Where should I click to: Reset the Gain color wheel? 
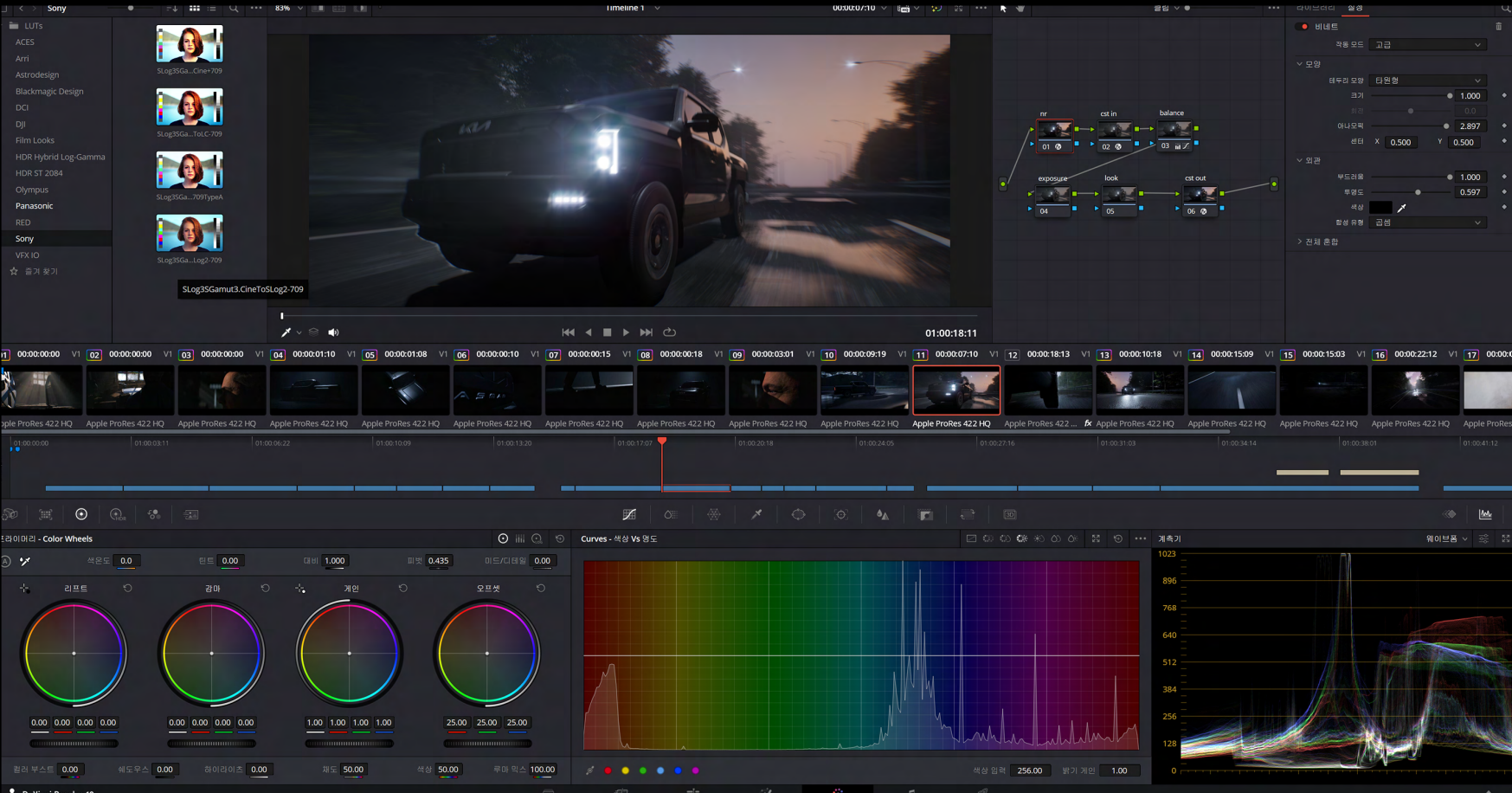tap(402, 588)
